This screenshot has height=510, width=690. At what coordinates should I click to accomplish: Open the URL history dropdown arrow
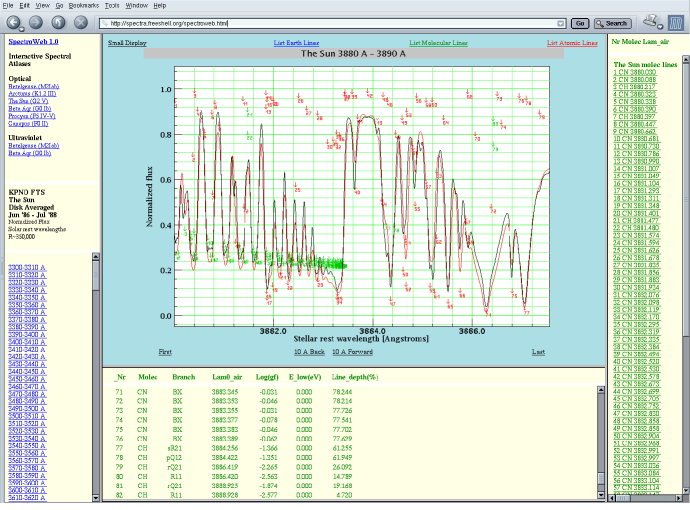tap(562, 22)
